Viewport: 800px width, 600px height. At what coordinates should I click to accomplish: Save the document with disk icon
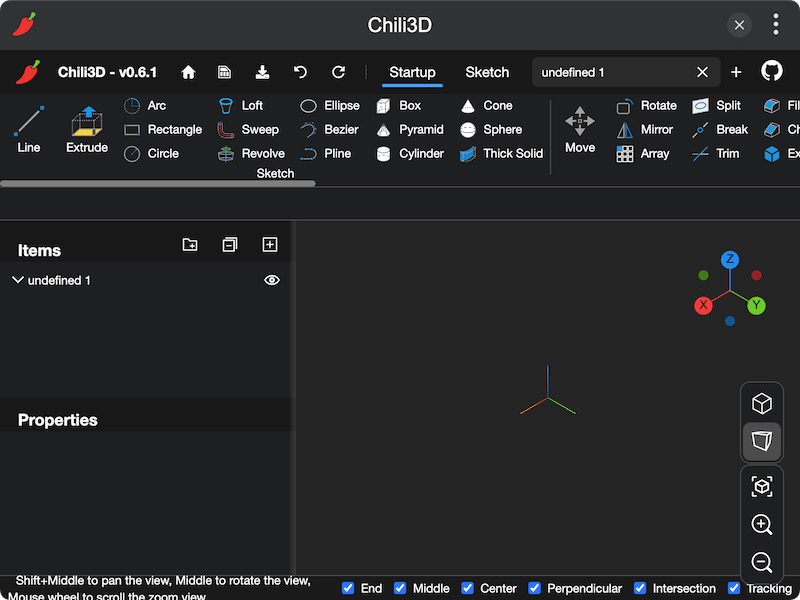click(x=224, y=72)
